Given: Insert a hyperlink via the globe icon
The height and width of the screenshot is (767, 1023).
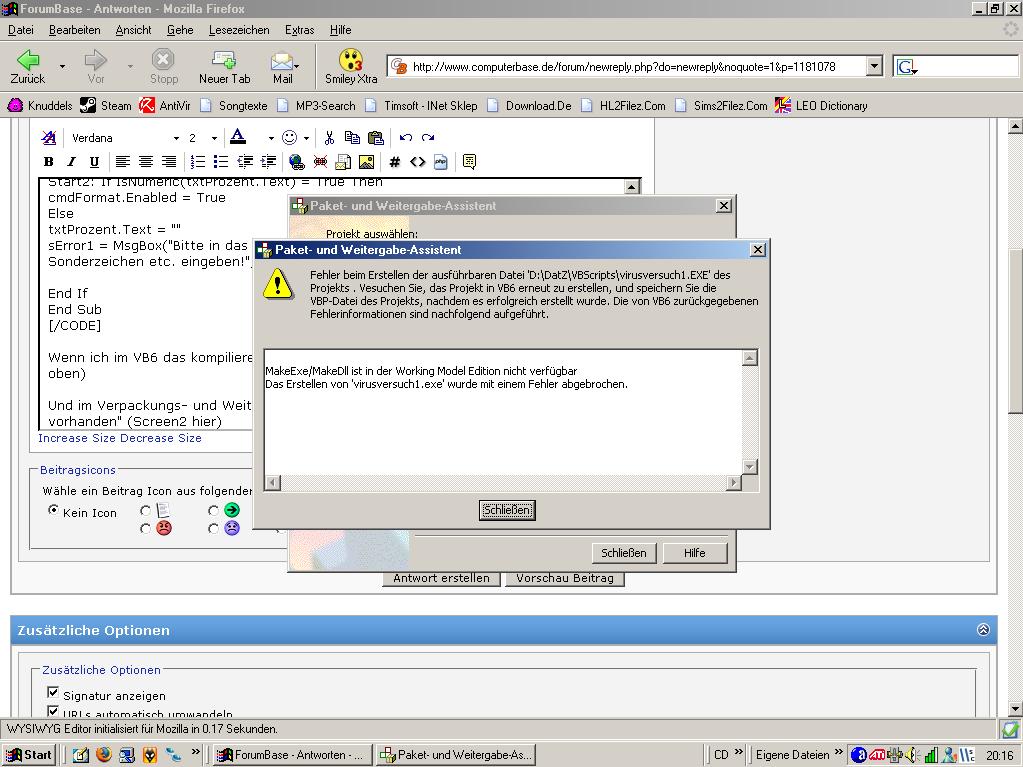Looking at the screenshot, I should [297, 162].
